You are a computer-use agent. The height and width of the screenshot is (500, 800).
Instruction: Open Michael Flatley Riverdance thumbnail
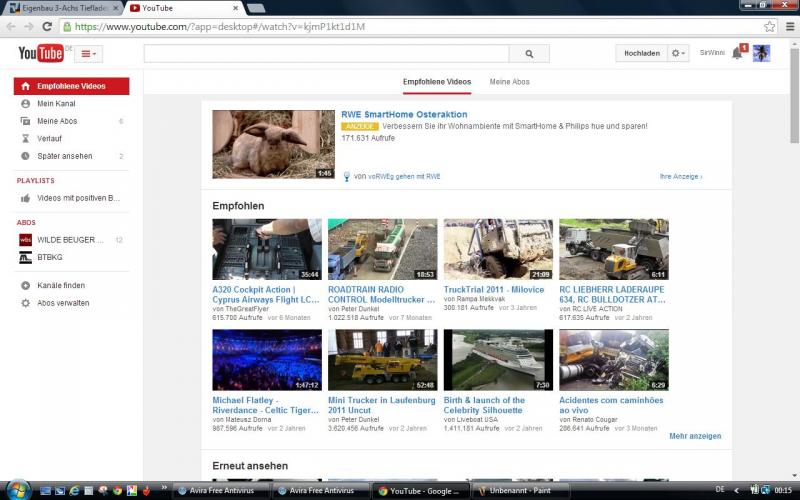[267, 360]
